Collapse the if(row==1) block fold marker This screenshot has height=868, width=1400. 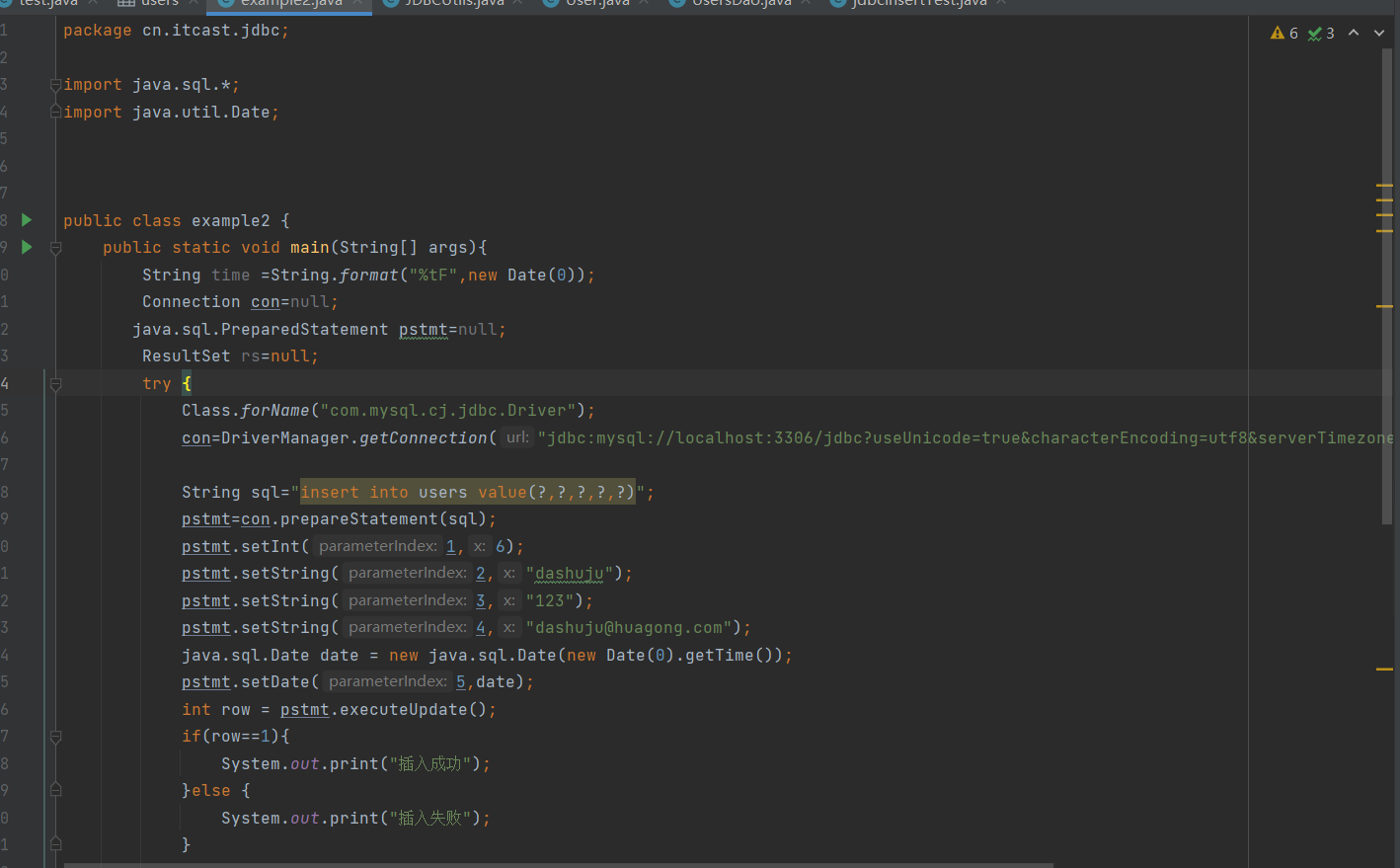(x=55, y=737)
